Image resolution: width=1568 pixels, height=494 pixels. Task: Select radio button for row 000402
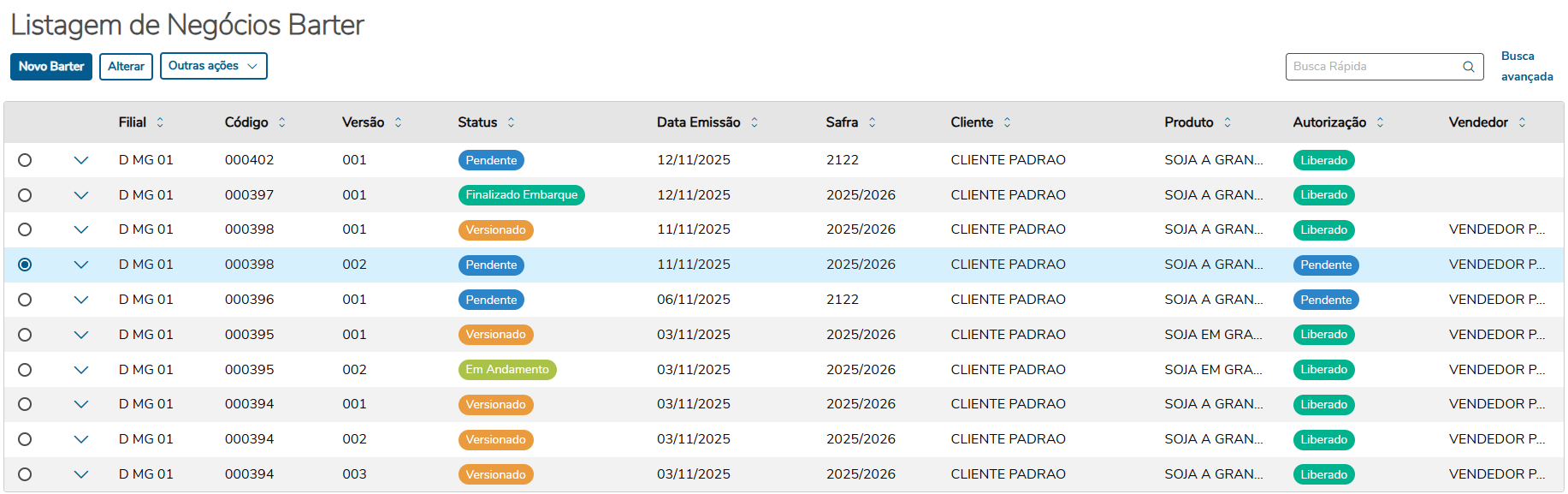pos(25,160)
